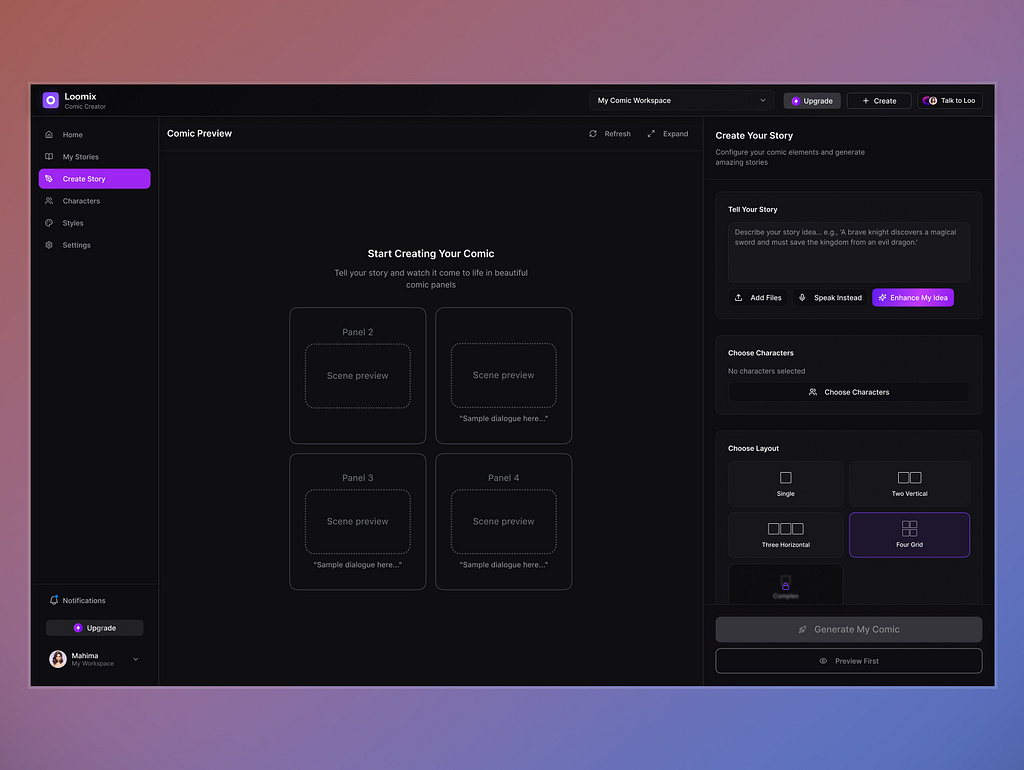Open the My Comic Workspace dropdown
The height and width of the screenshot is (770, 1024).
tap(681, 100)
